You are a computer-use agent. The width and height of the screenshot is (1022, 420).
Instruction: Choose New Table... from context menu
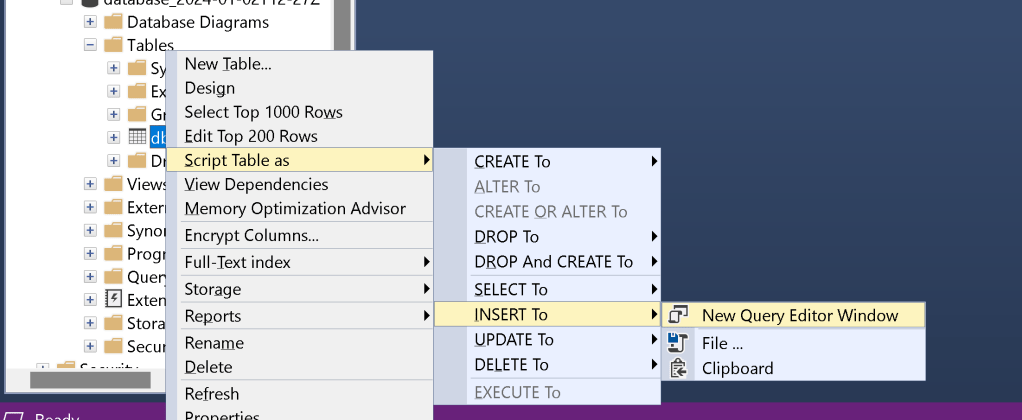[299, 64]
